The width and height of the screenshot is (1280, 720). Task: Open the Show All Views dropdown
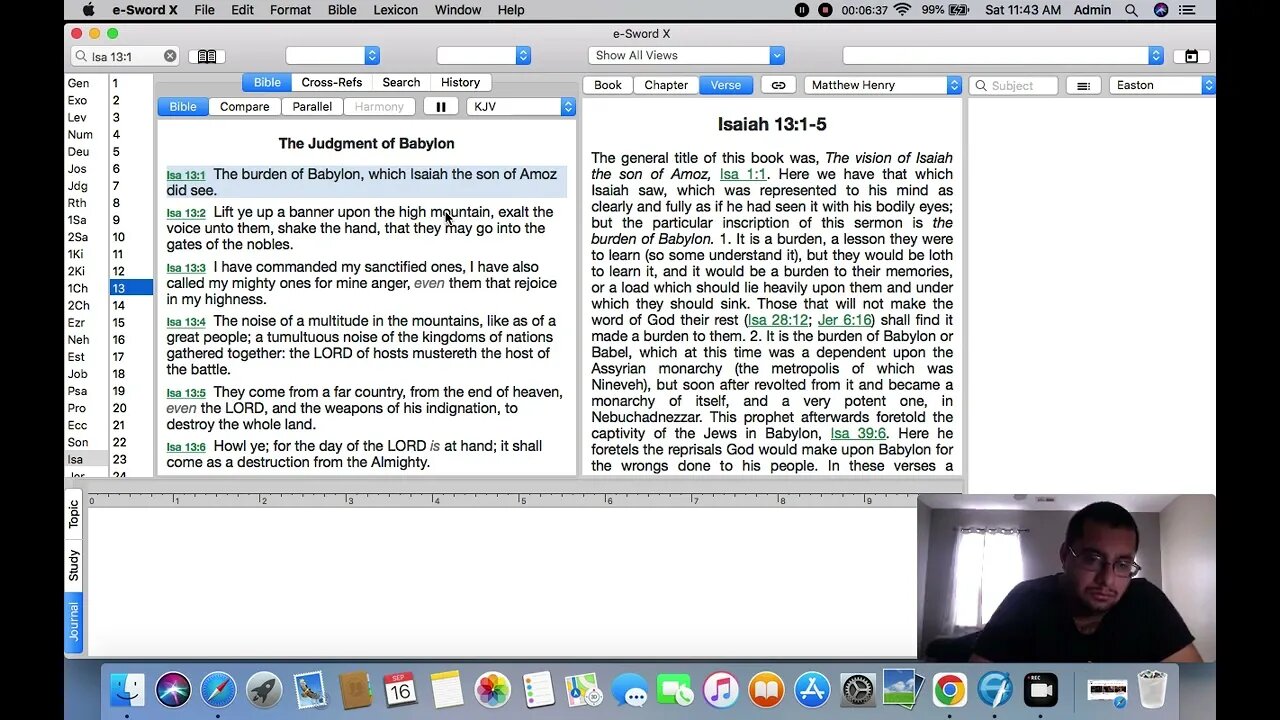pyautogui.click(x=686, y=56)
